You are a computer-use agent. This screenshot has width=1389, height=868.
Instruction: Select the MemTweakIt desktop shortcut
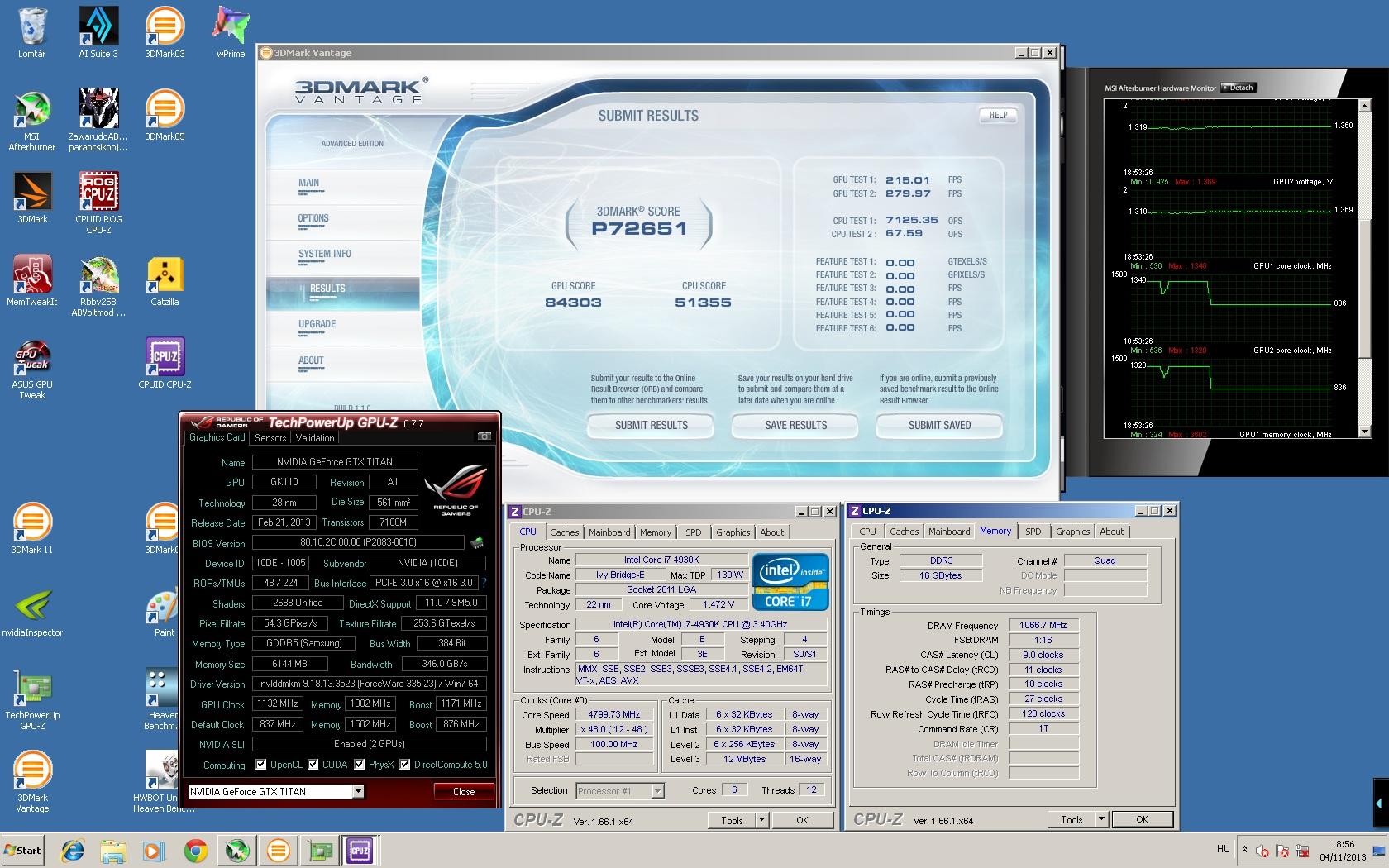pyautogui.click(x=31, y=281)
